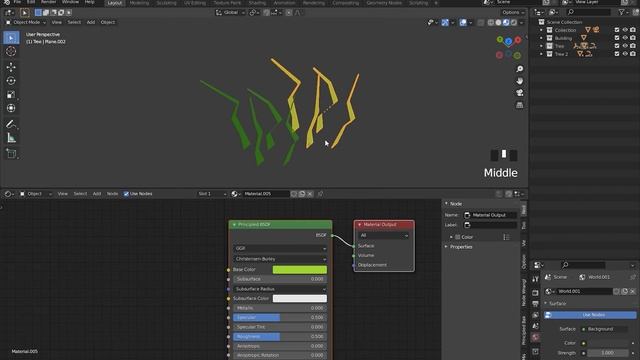Unlink World.001 with the X button
This screenshot has width=640, height=360.
pyautogui.click(x=632, y=291)
